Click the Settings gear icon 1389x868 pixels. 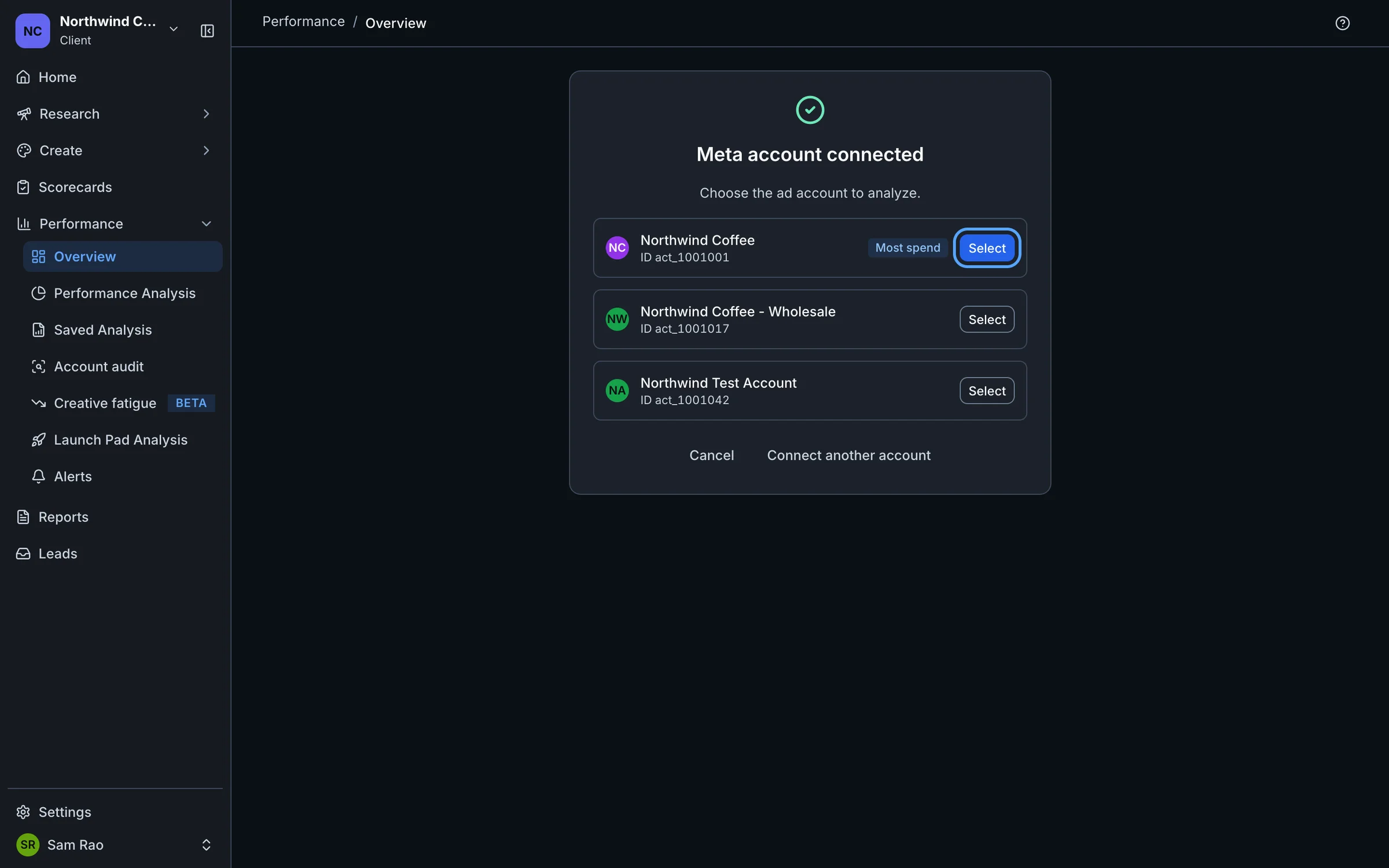tap(23, 812)
